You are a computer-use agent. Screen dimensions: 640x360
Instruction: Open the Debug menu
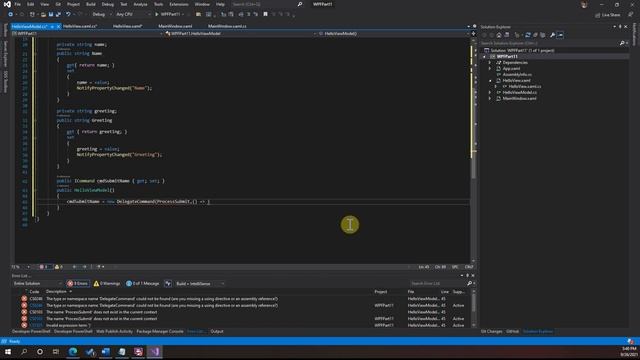108,4
